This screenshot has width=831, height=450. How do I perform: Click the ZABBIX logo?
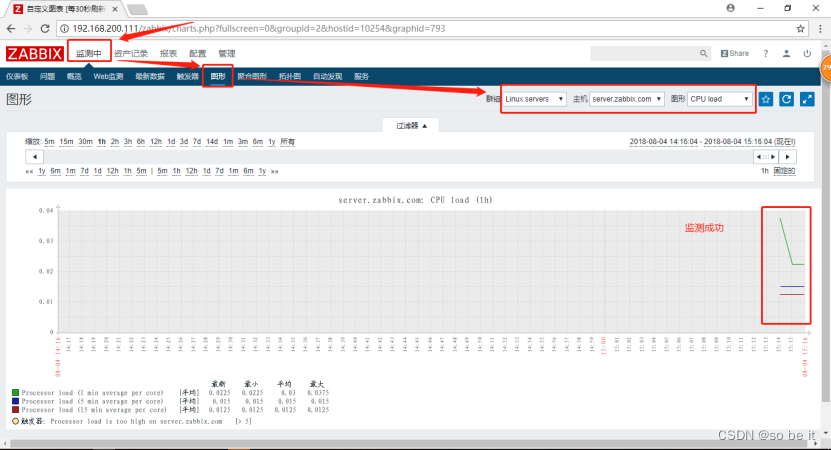pos(35,54)
